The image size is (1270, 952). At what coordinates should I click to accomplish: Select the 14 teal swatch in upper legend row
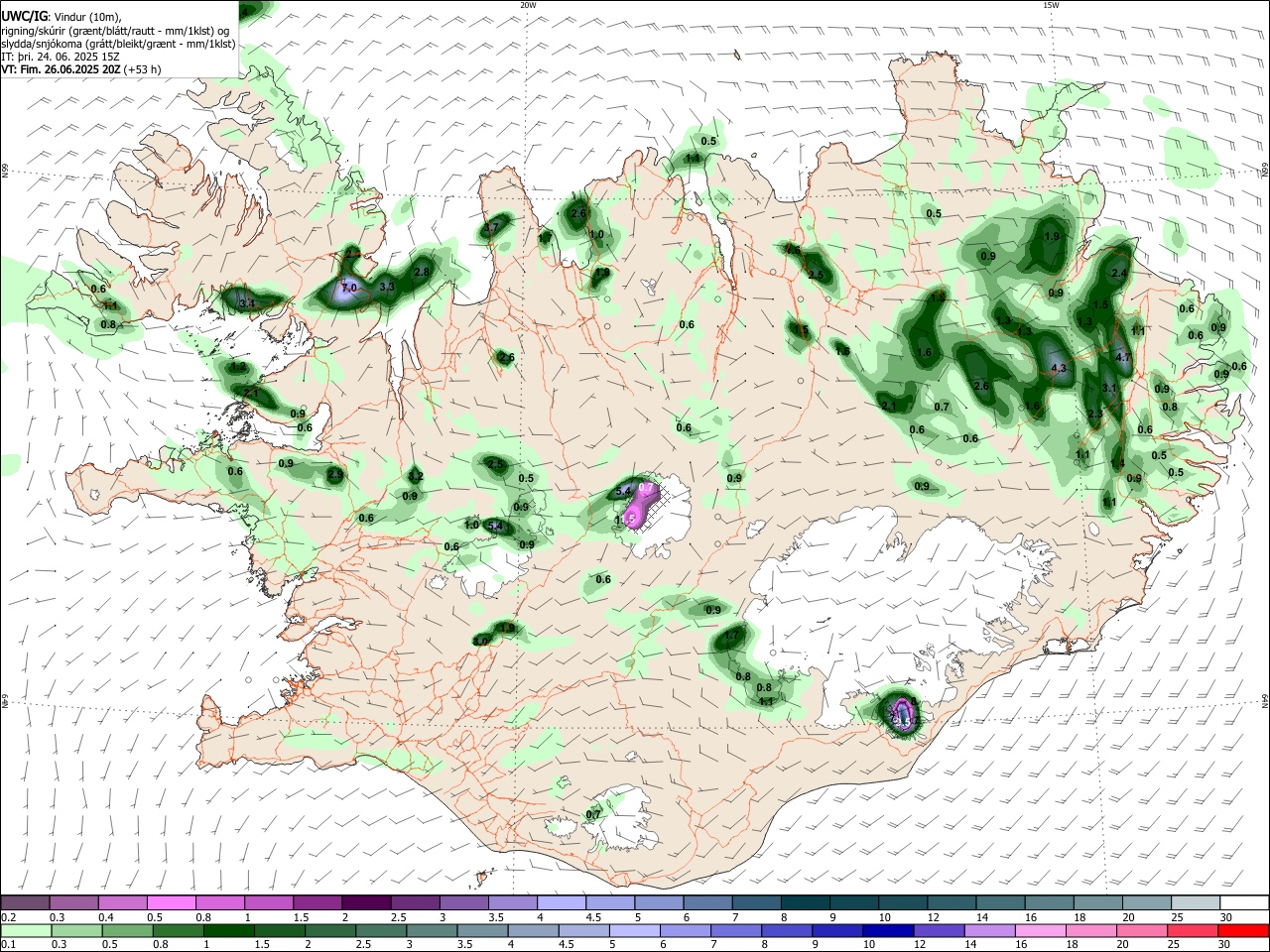[999, 902]
